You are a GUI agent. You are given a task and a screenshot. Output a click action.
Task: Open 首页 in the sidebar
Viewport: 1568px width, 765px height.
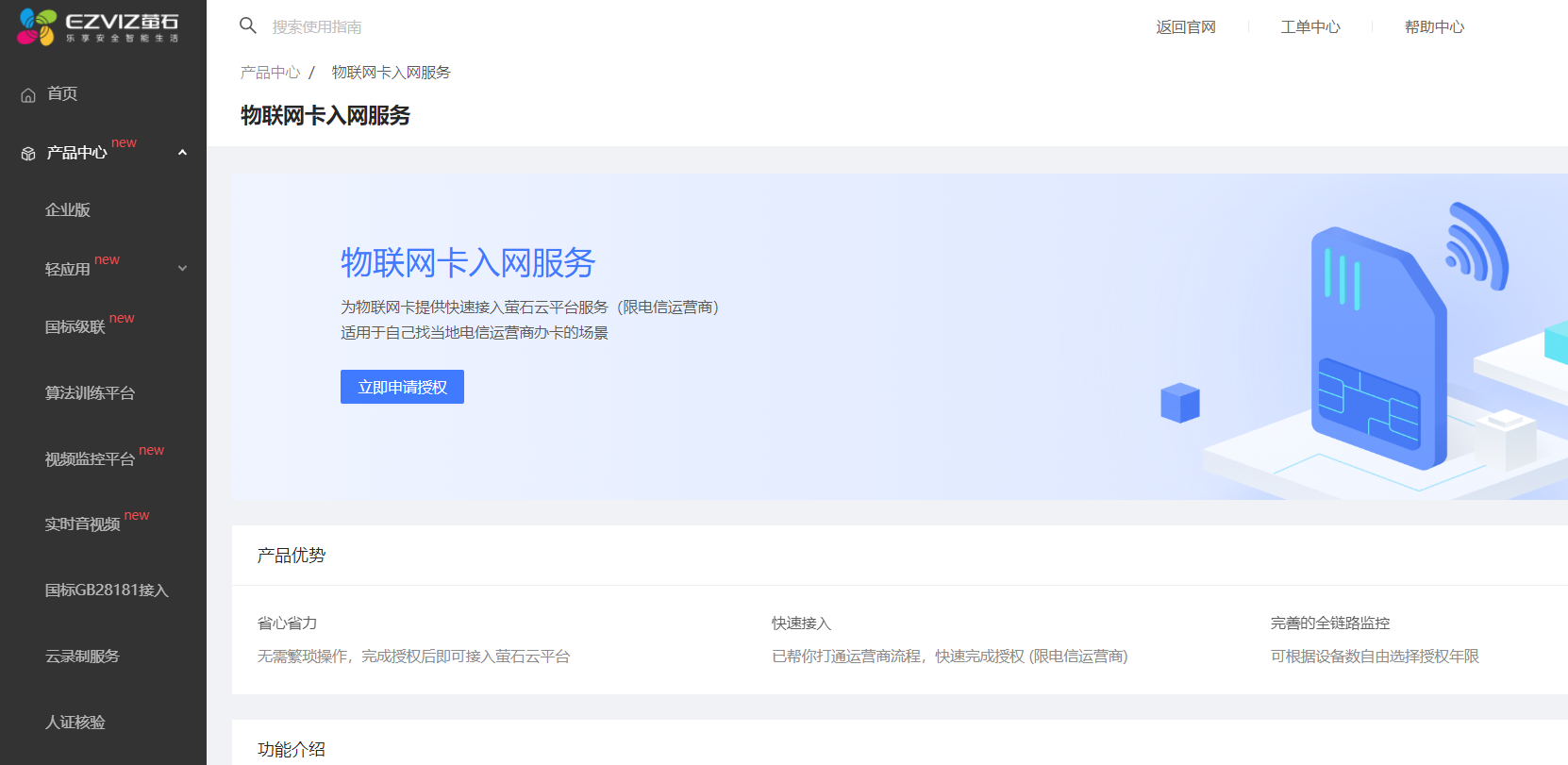point(62,93)
